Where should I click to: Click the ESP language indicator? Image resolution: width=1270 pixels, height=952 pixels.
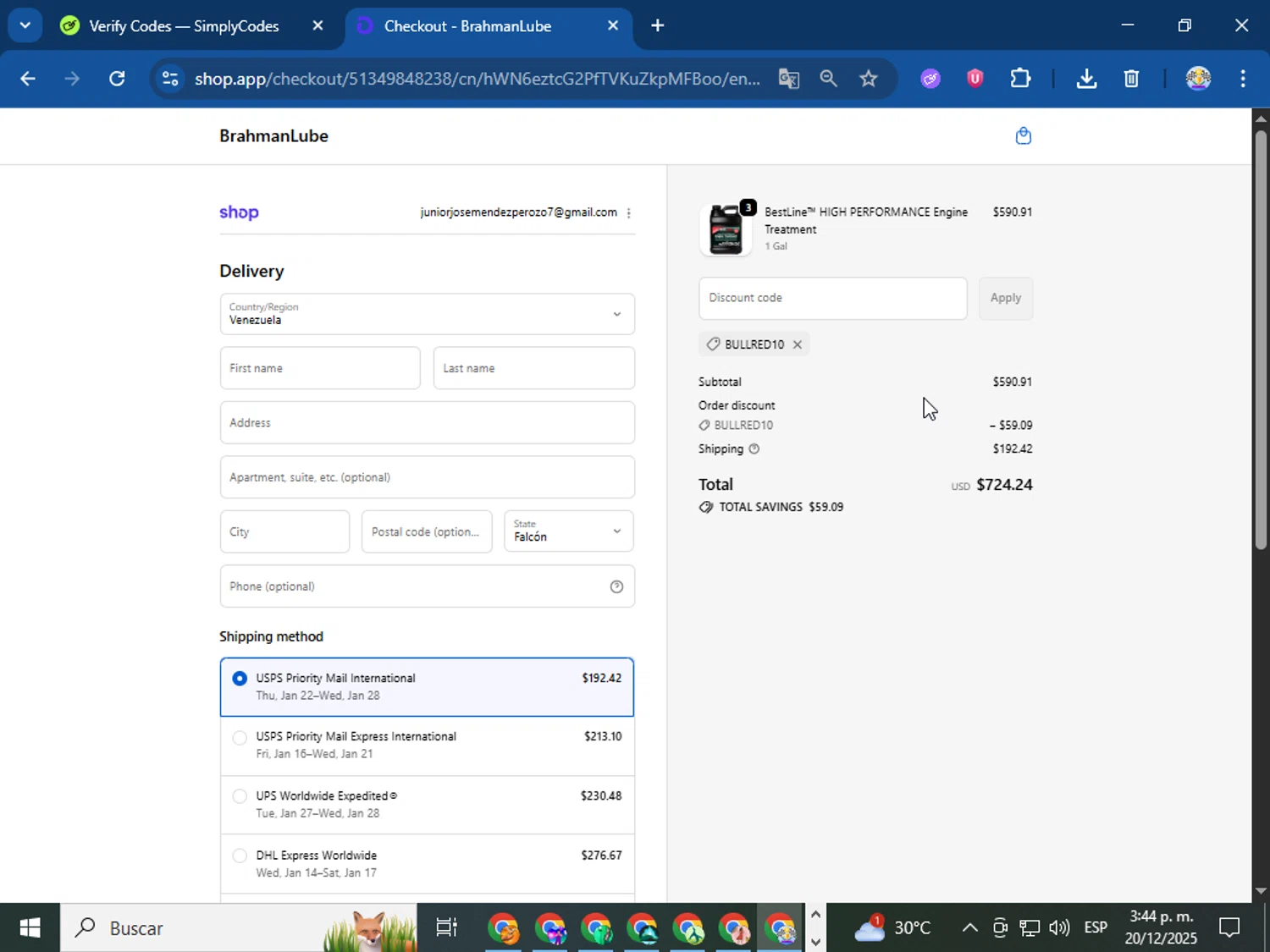click(x=1096, y=927)
